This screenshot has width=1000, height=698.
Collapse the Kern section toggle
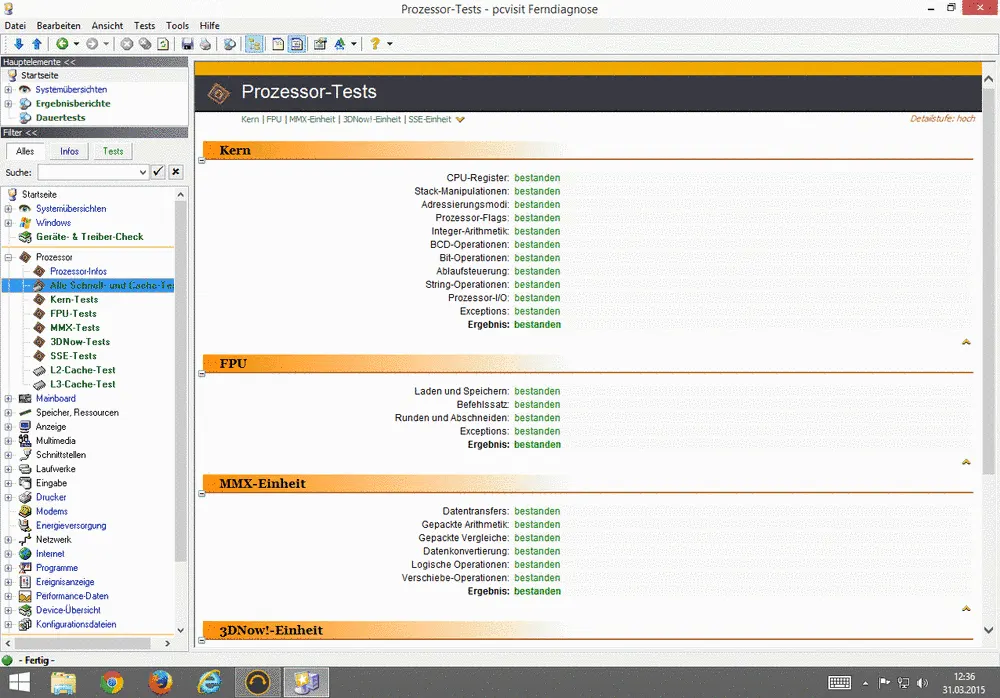[202, 161]
